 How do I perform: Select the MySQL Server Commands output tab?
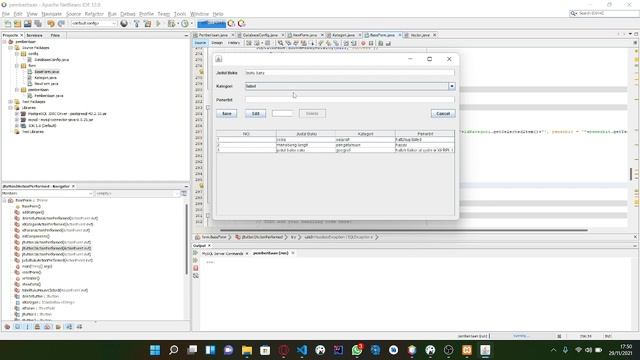(223, 253)
